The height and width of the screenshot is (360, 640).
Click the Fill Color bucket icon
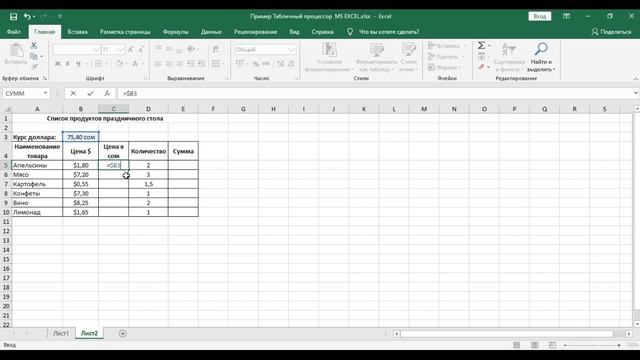pyautogui.click(x=119, y=64)
